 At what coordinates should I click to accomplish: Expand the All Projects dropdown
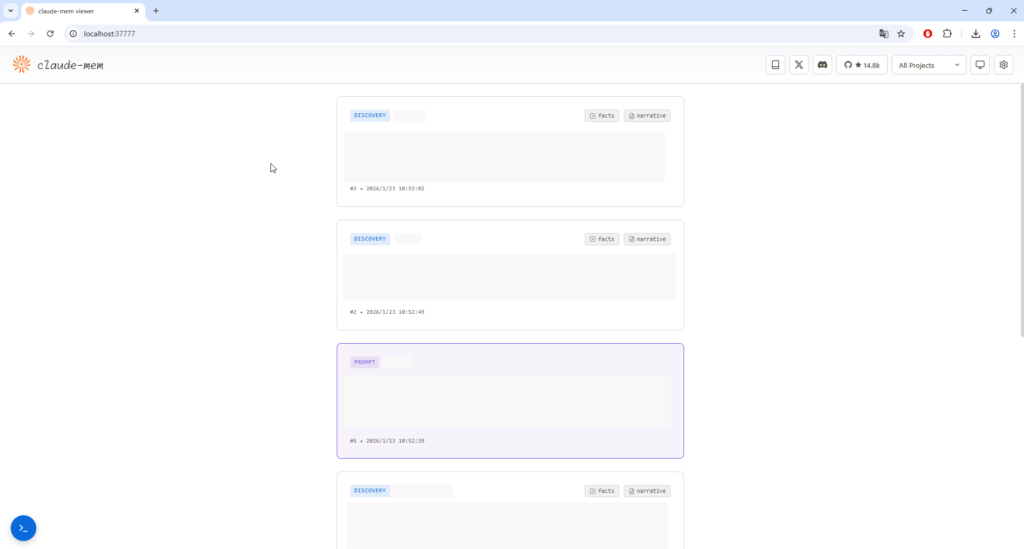pyautogui.click(x=929, y=65)
